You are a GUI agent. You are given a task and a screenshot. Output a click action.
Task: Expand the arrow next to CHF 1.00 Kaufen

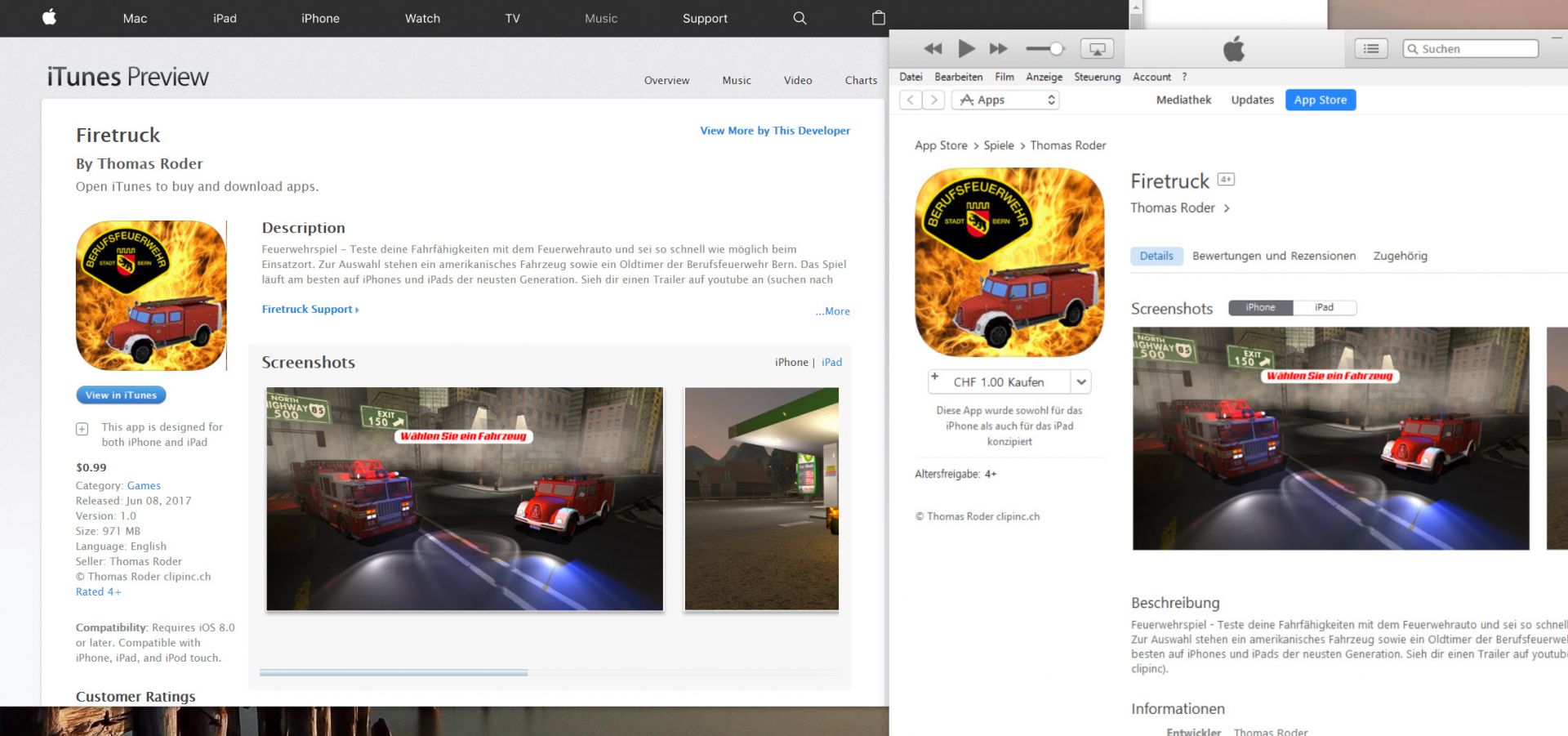[1080, 381]
